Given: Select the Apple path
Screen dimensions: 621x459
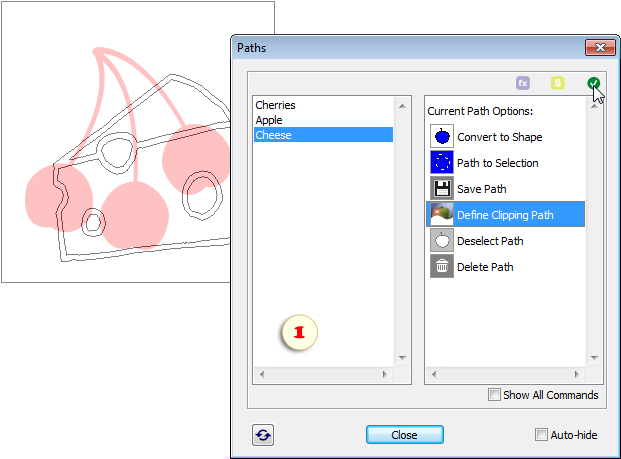Looking at the screenshot, I should tap(323, 120).
